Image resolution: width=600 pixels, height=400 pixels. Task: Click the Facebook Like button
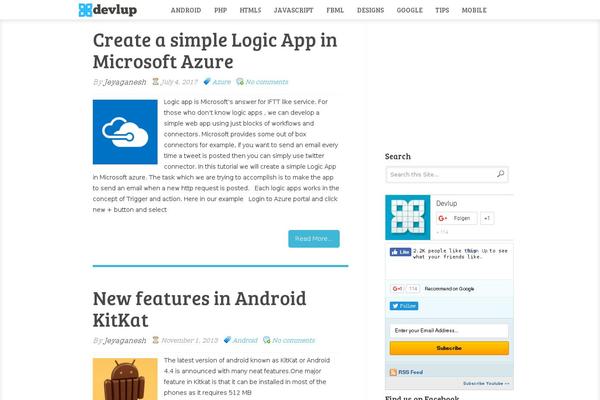(x=401, y=252)
